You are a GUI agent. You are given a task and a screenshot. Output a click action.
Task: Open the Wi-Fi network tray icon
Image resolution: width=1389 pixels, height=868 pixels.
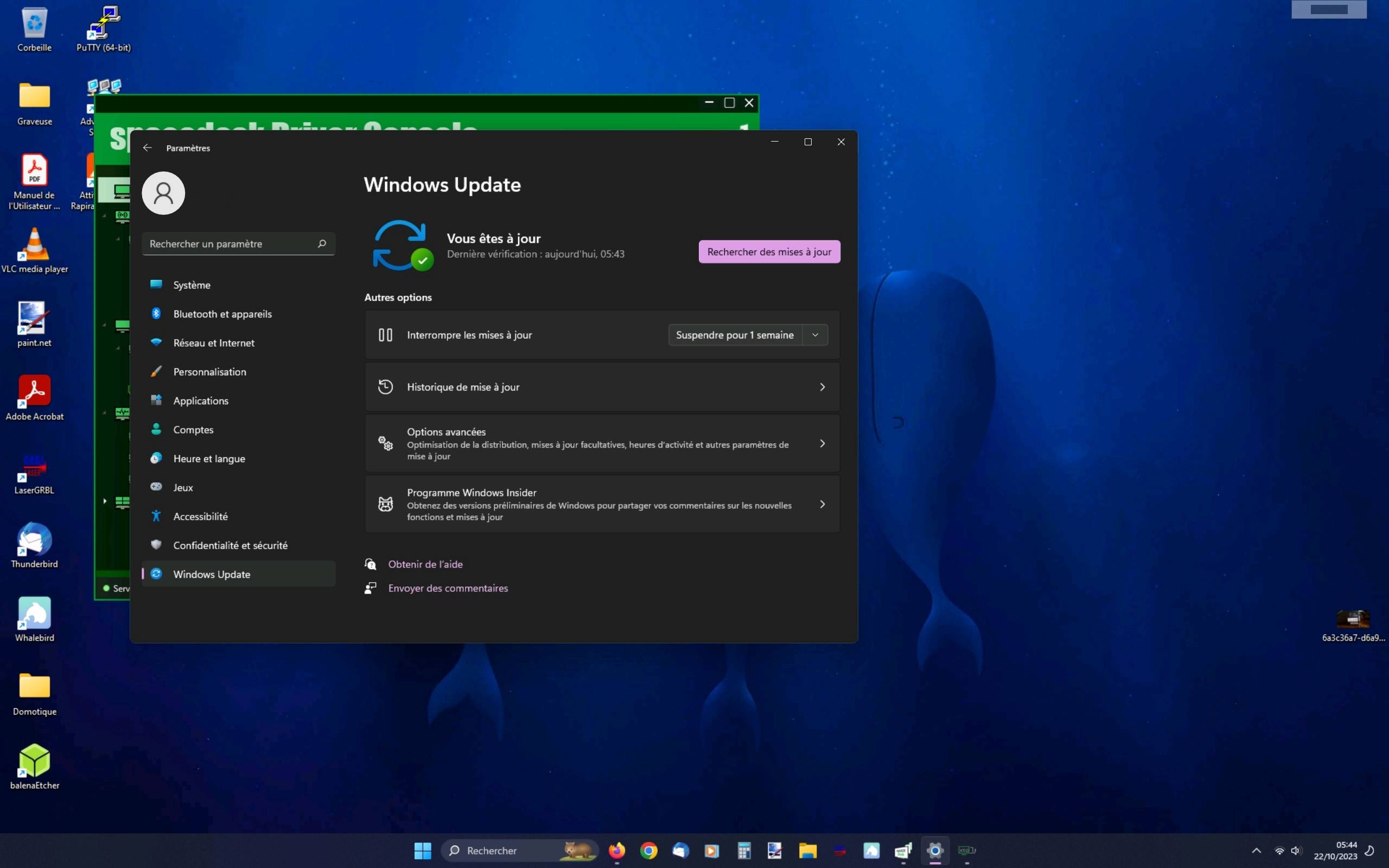tap(1279, 851)
